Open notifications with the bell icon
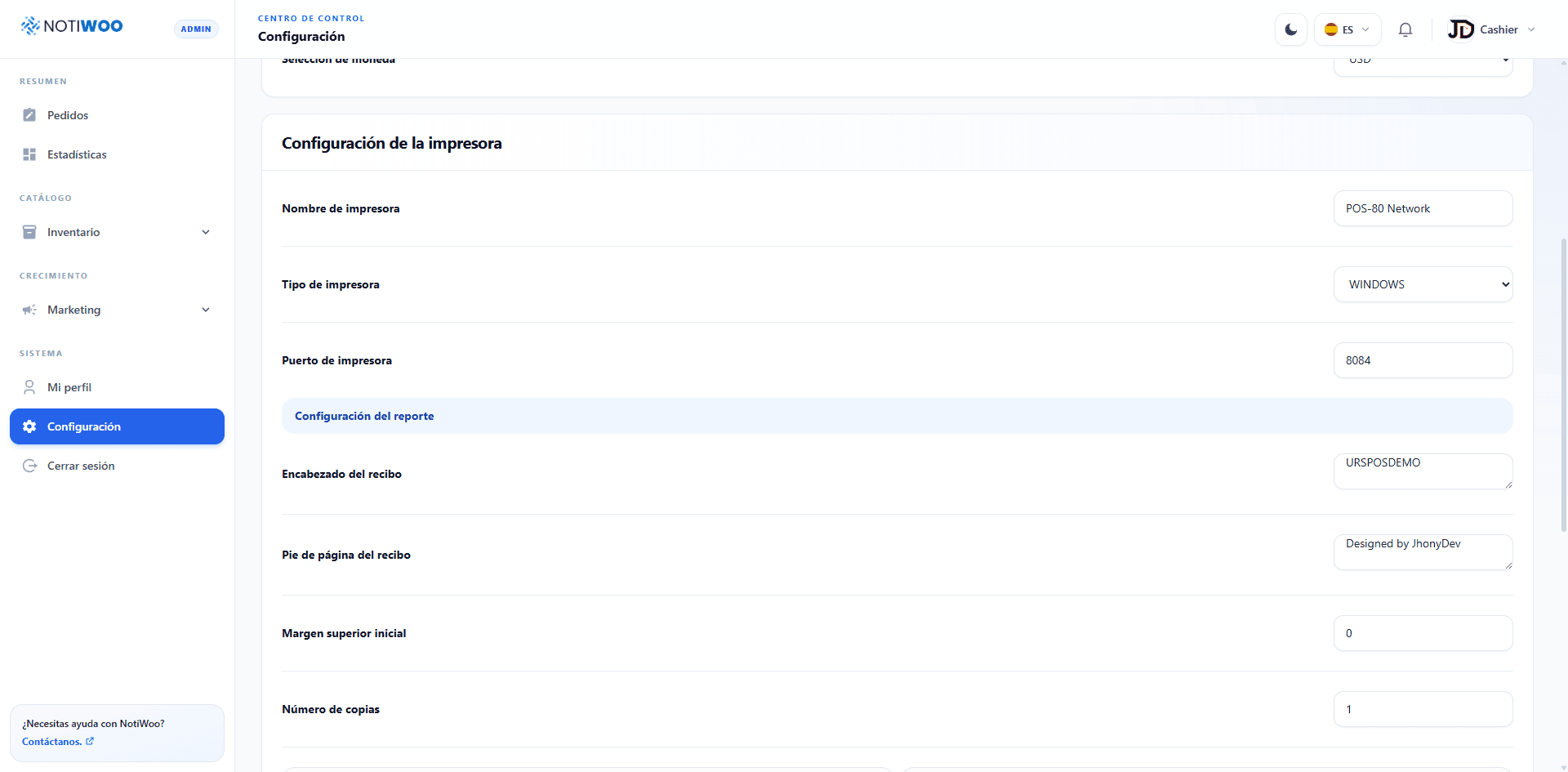This screenshot has width=1568, height=772. click(1405, 29)
